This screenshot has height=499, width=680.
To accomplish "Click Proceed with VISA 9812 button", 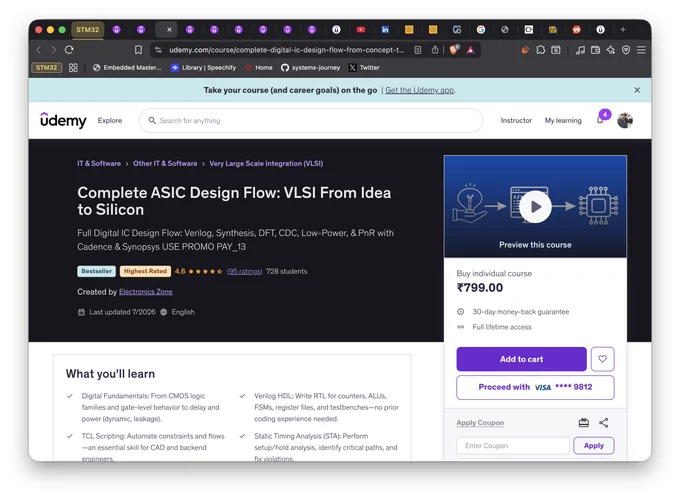I will click(535, 387).
